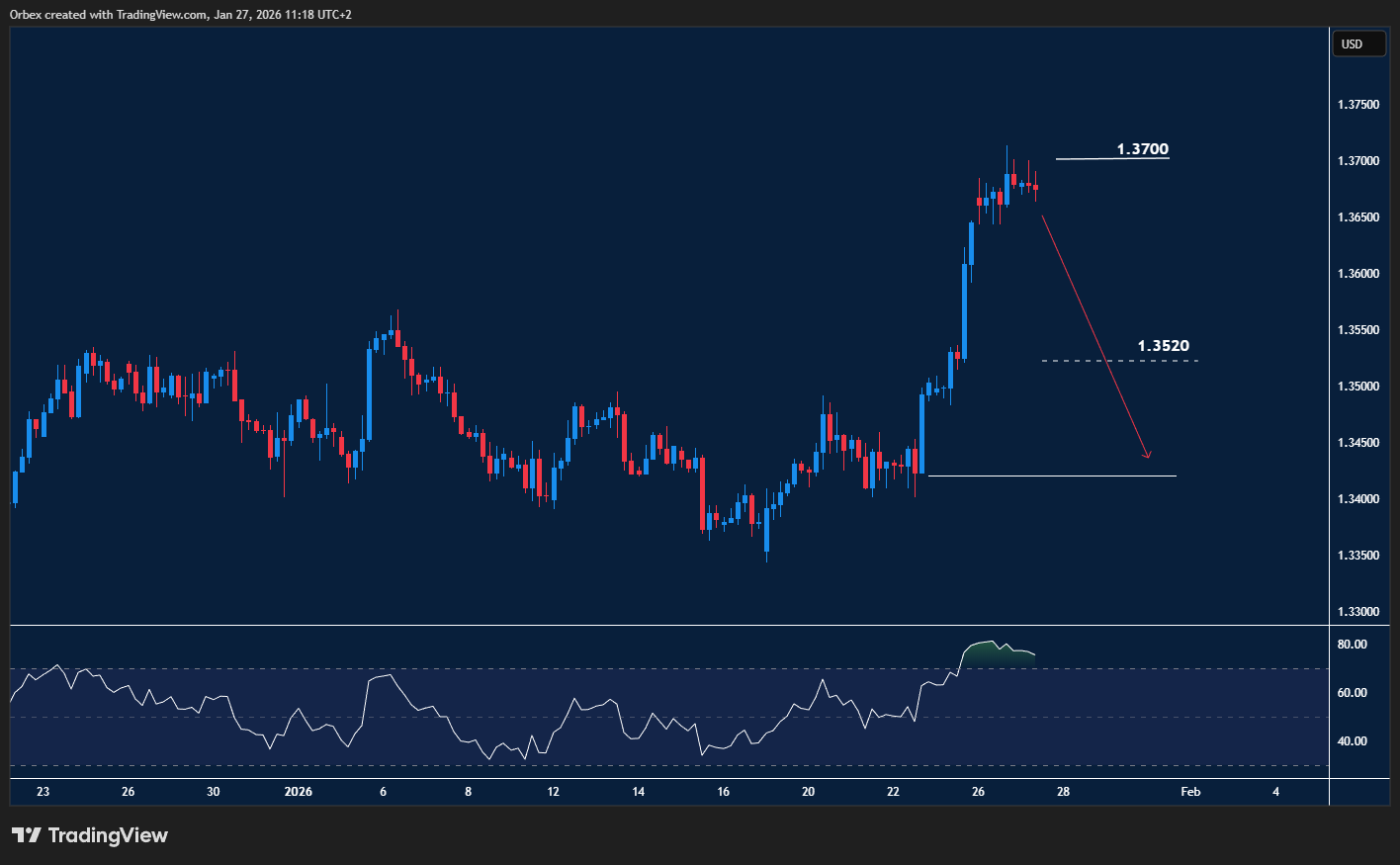Select the 1.3520 level annotation label

[x=1164, y=346]
